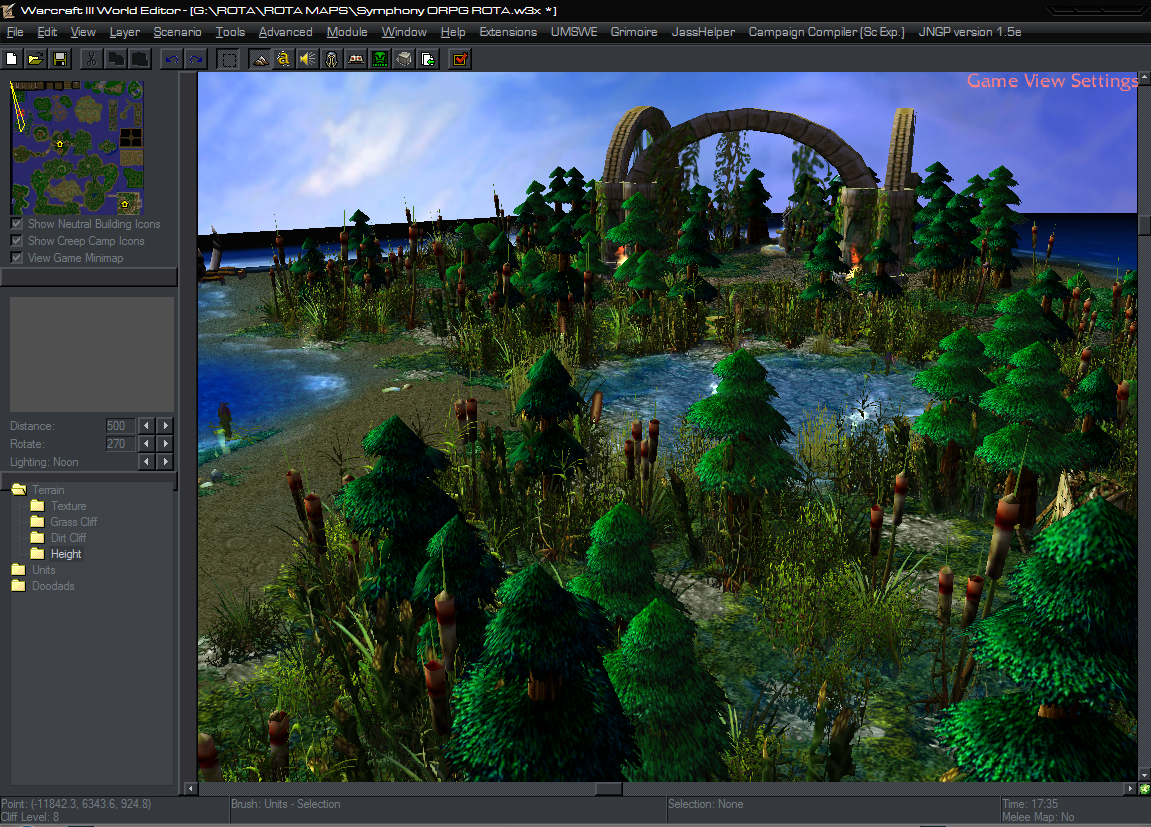This screenshot has height=827, width=1151.
Task: Click the horizontal scrollbar thumb under viewport
Action: coord(609,789)
